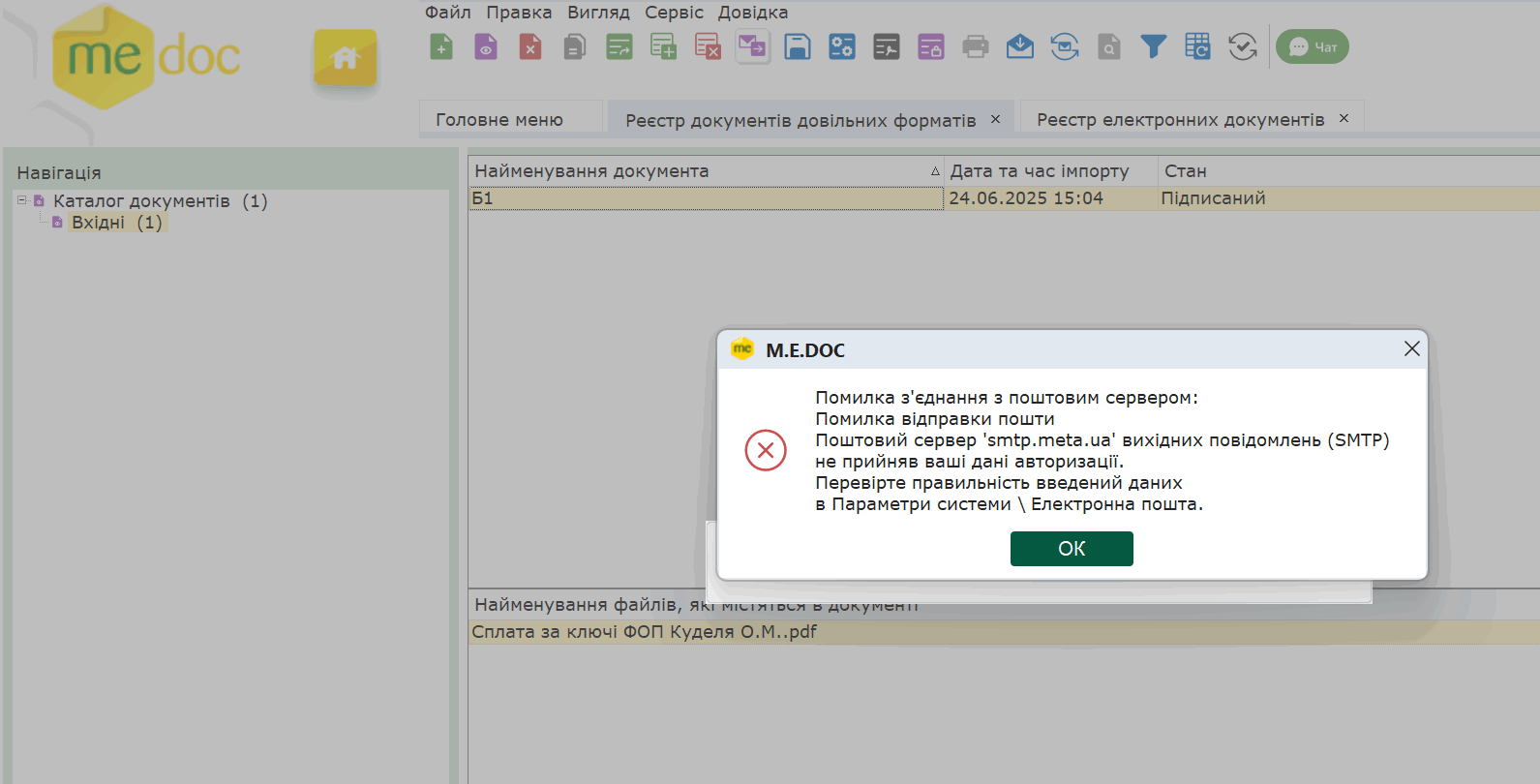Click the M.E.DOC dialog title icon
The image size is (1540, 784).
(x=742, y=348)
